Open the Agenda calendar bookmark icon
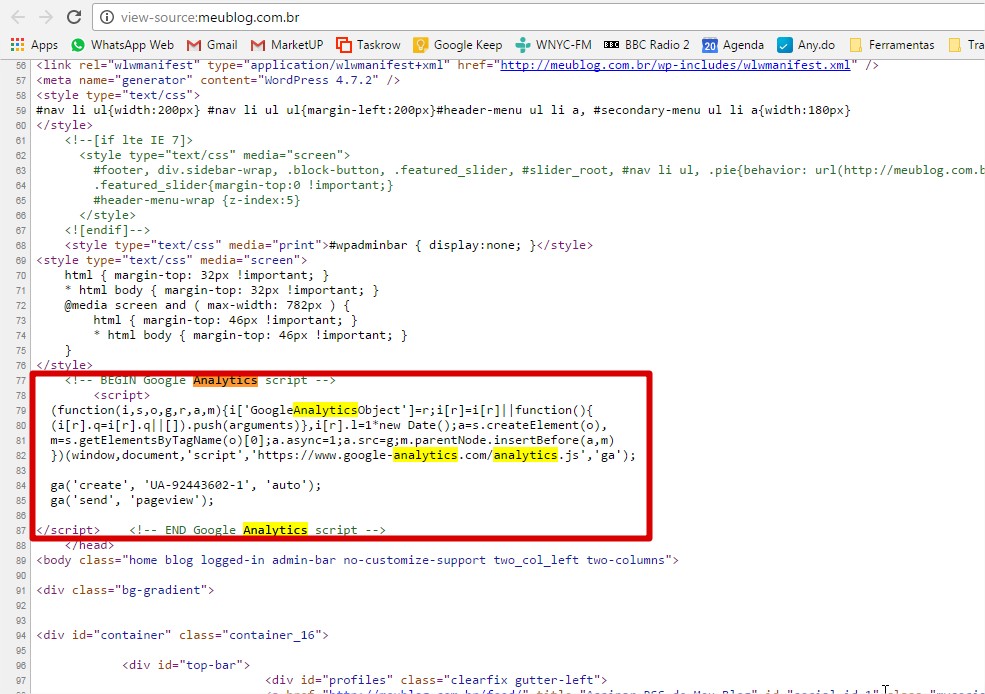The height and width of the screenshot is (694, 985). 710,45
